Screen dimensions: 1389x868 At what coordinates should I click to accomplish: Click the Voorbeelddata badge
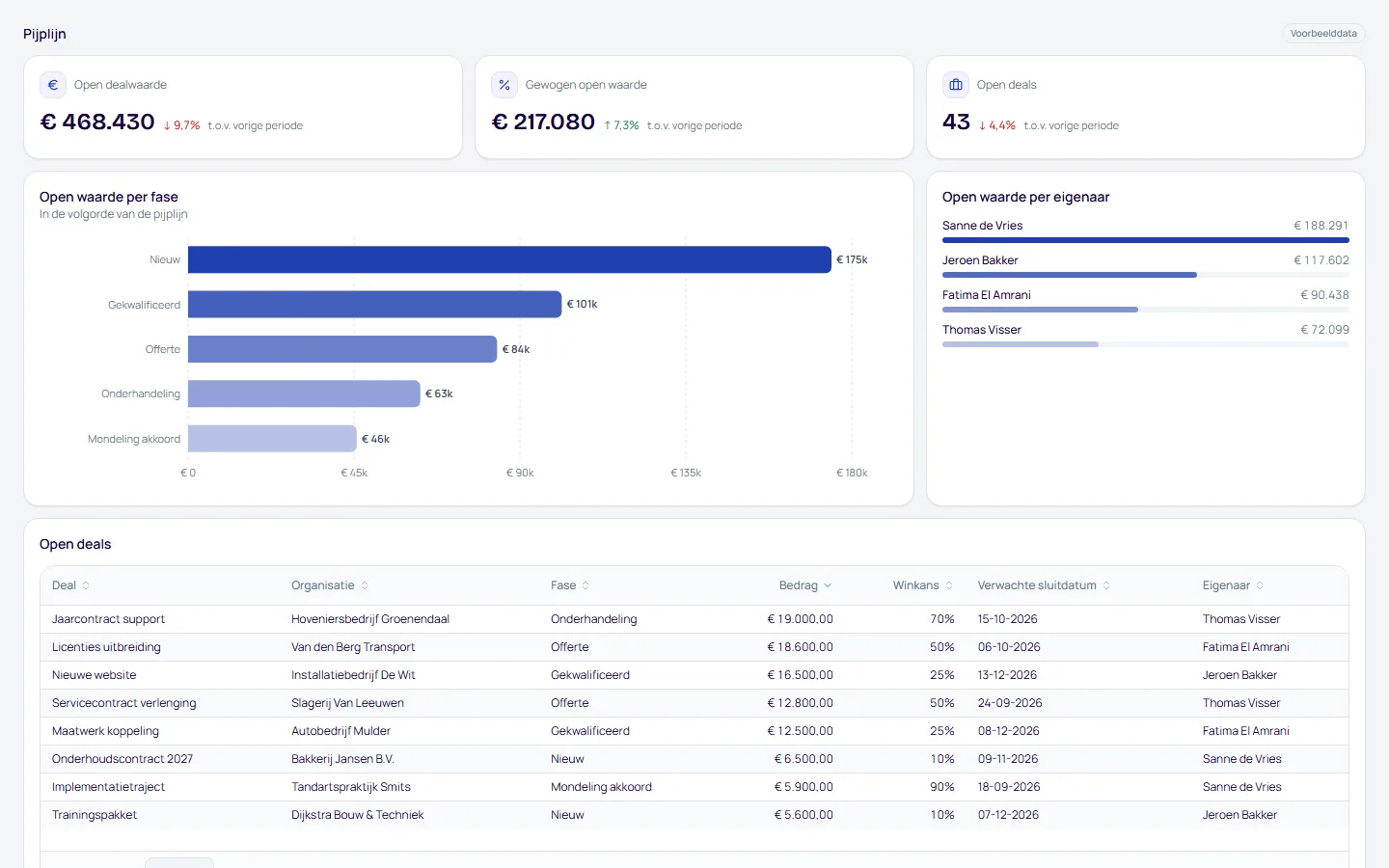click(1323, 34)
